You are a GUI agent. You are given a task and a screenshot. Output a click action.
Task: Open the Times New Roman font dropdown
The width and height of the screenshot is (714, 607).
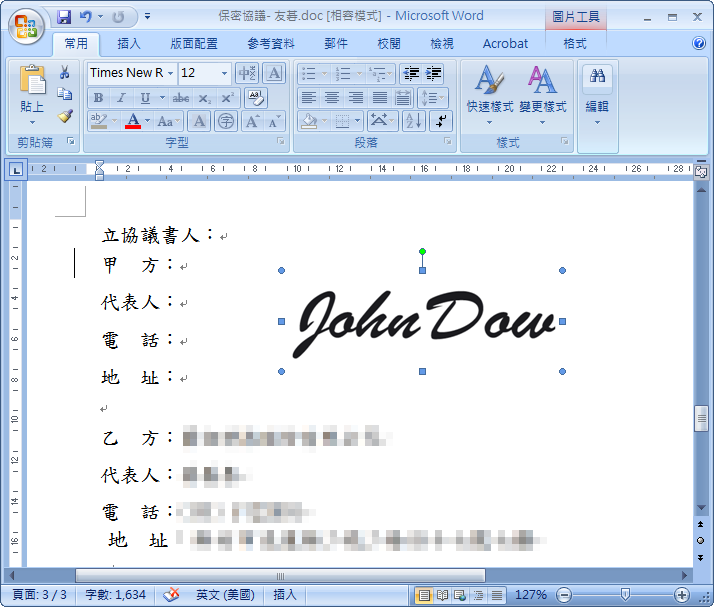(171, 73)
